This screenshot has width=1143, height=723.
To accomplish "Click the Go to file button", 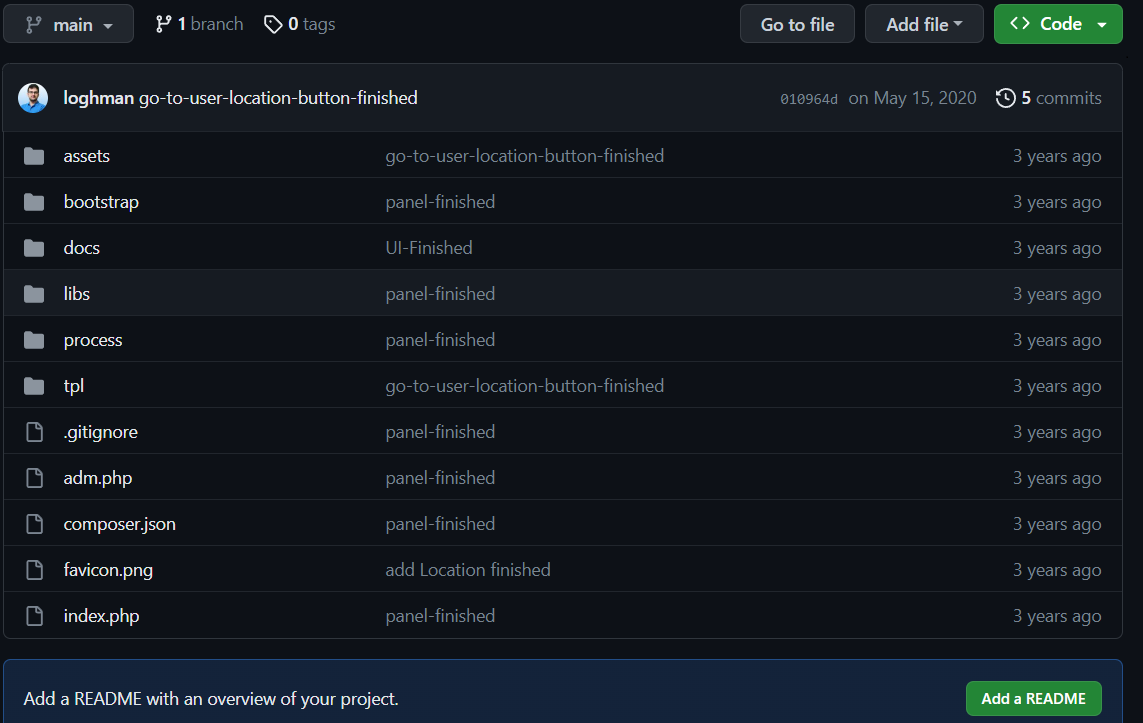I will 797,24.
